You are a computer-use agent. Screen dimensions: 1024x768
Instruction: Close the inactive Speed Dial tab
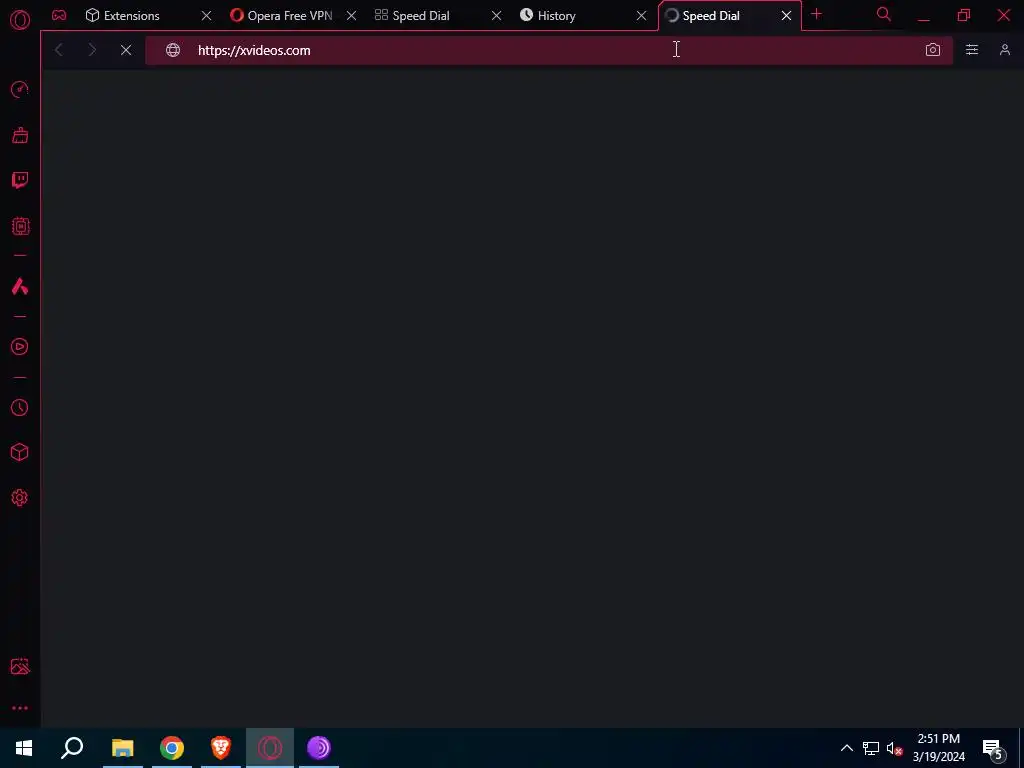click(x=496, y=16)
